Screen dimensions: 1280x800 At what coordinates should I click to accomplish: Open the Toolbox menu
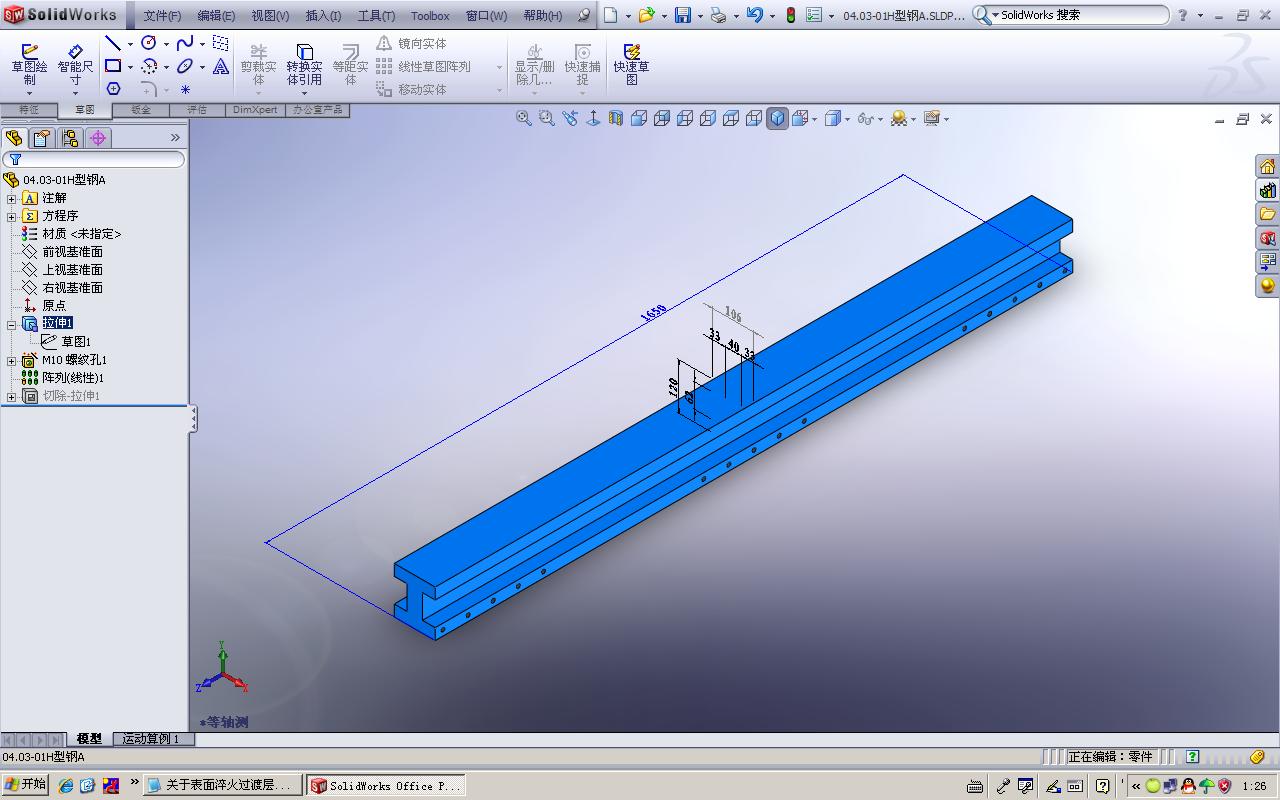(x=430, y=16)
